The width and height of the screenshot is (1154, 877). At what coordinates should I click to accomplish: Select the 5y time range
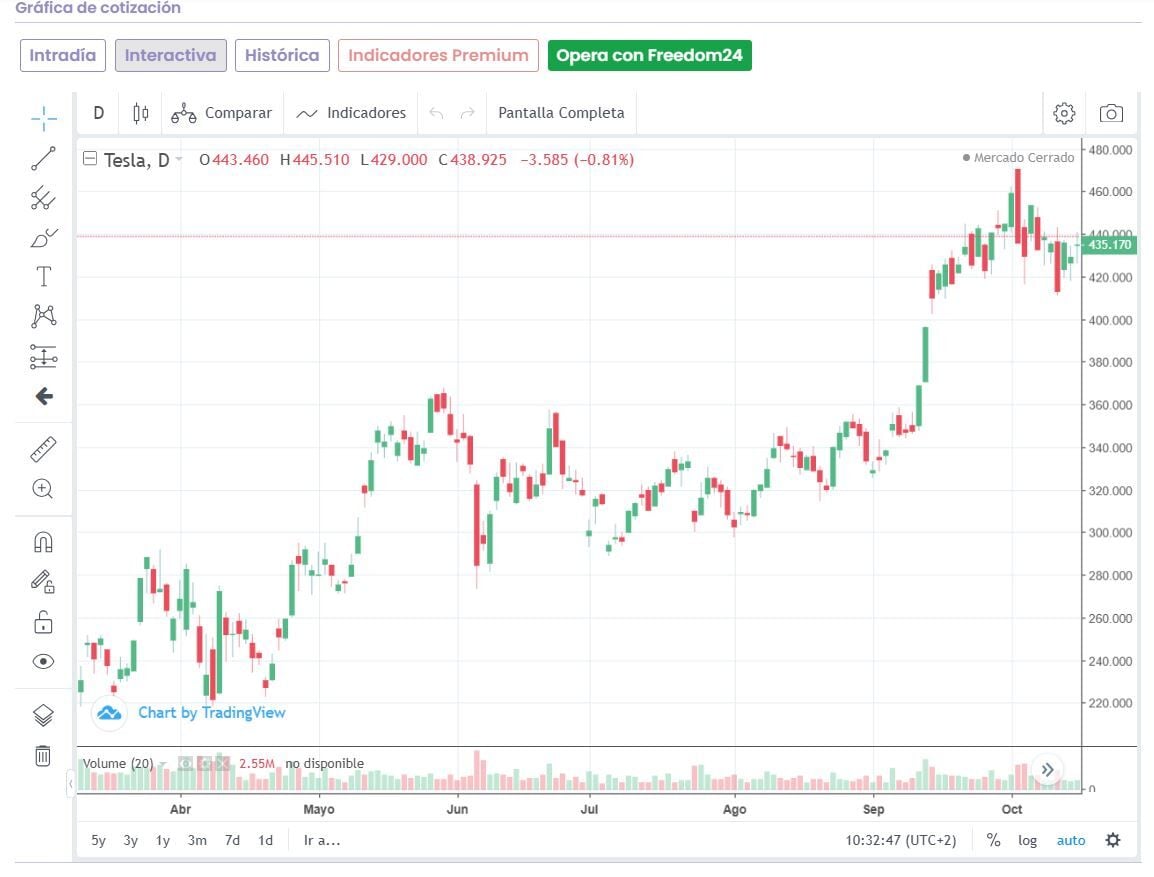click(99, 840)
